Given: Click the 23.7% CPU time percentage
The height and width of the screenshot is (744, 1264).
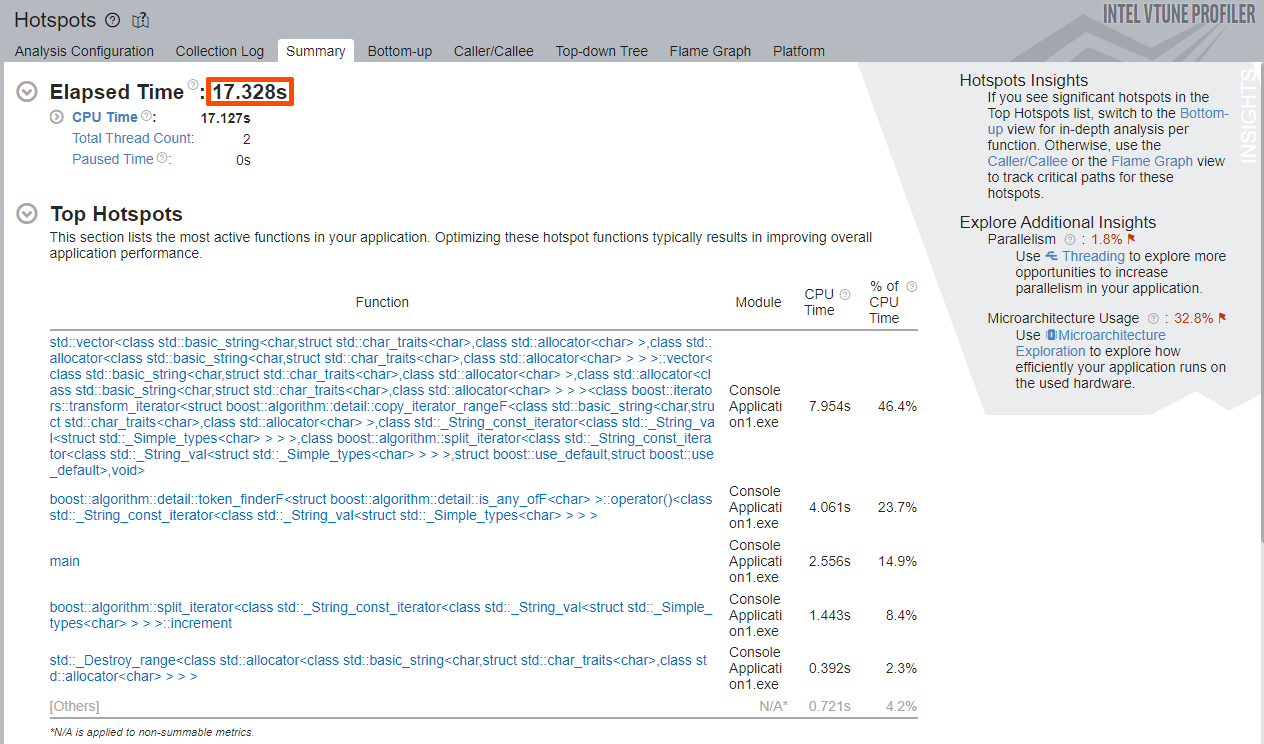Looking at the screenshot, I should click(x=896, y=507).
